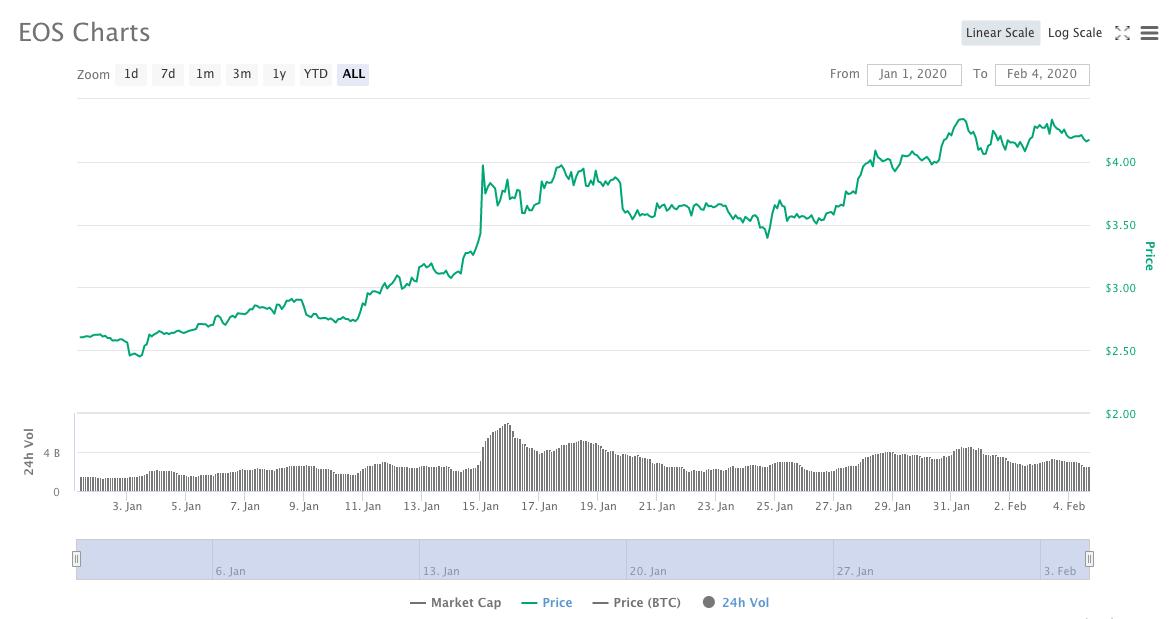This screenshot has width=1170, height=619.
Task: Click the left handle of the range selector
Action: click(77, 559)
